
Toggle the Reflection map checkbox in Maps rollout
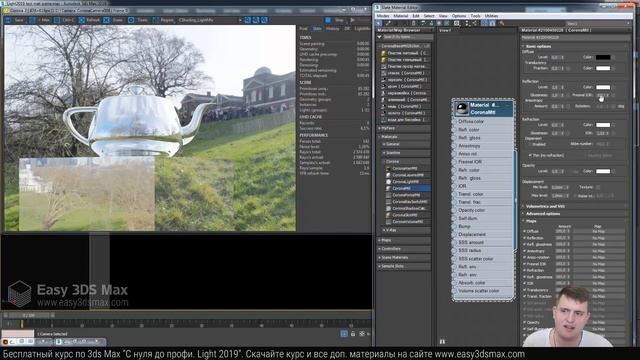(524, 238)
